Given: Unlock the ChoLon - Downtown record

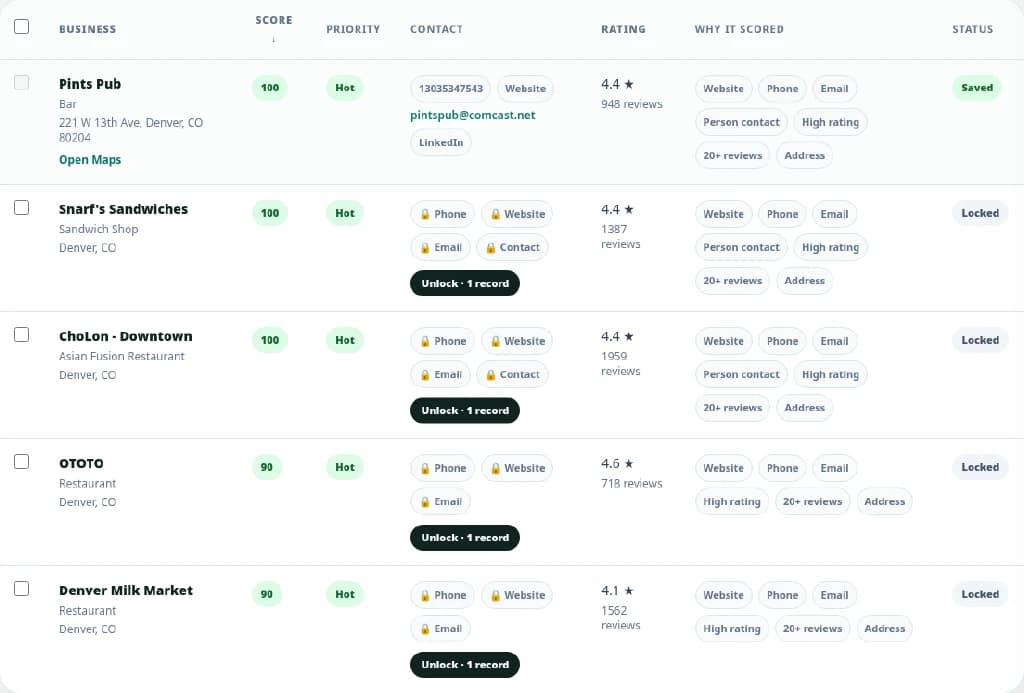Looking at the screenshot, I should 465,411.
